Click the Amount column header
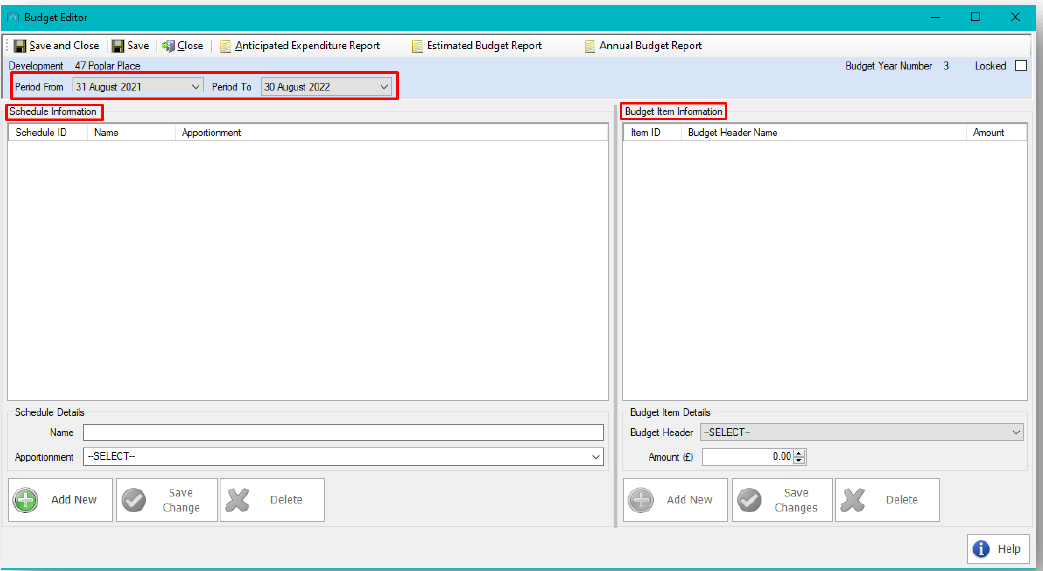Viewport: 1043px width, 571px height. tap(996, 132)
